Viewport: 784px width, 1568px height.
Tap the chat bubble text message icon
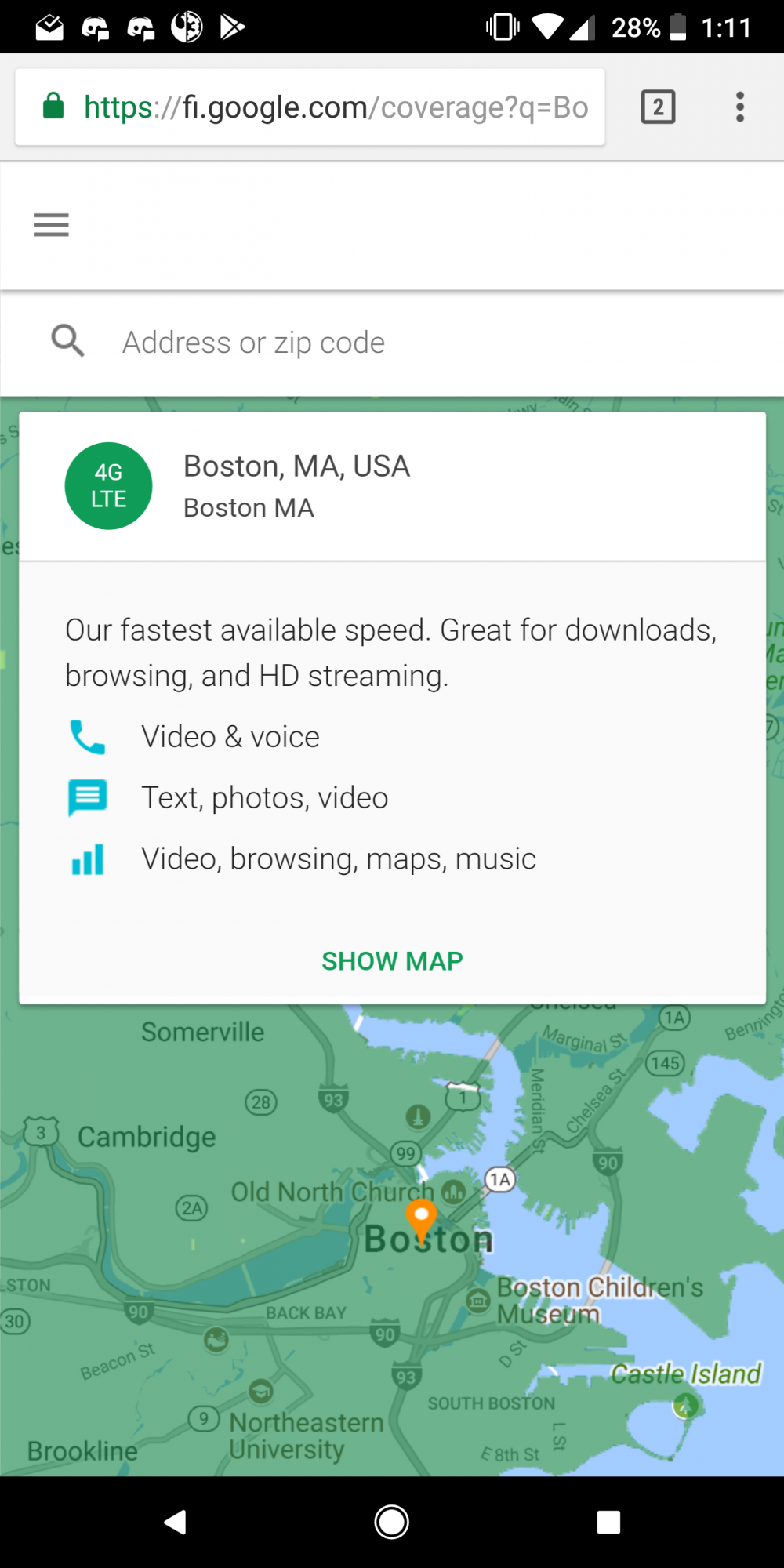[x=87, y=798]
